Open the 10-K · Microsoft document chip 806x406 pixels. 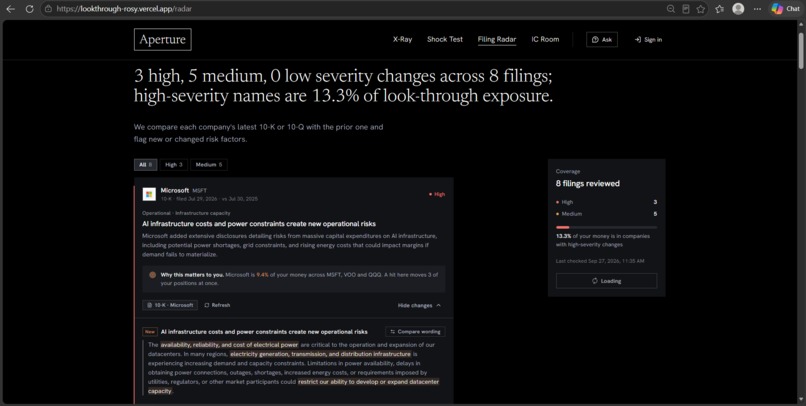point(170,305)
